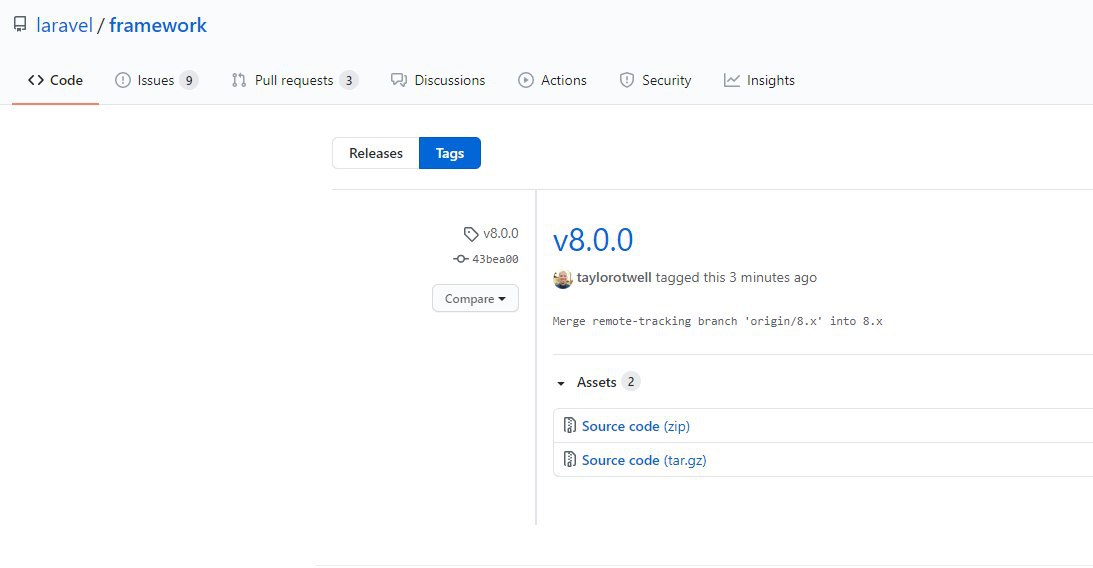Click the Assets count badge 2
This screenshot has height=568, width=1093.
[631, 381]
